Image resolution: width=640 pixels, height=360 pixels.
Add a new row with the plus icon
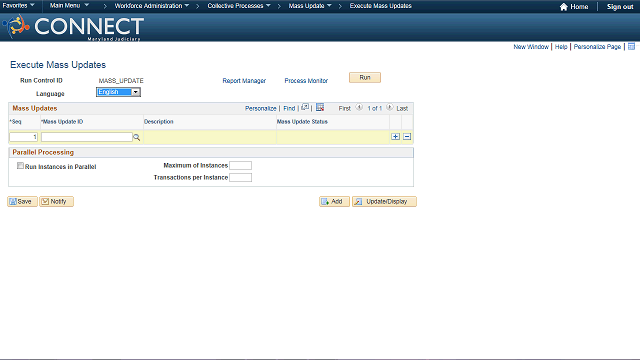(x=396, y=137)
